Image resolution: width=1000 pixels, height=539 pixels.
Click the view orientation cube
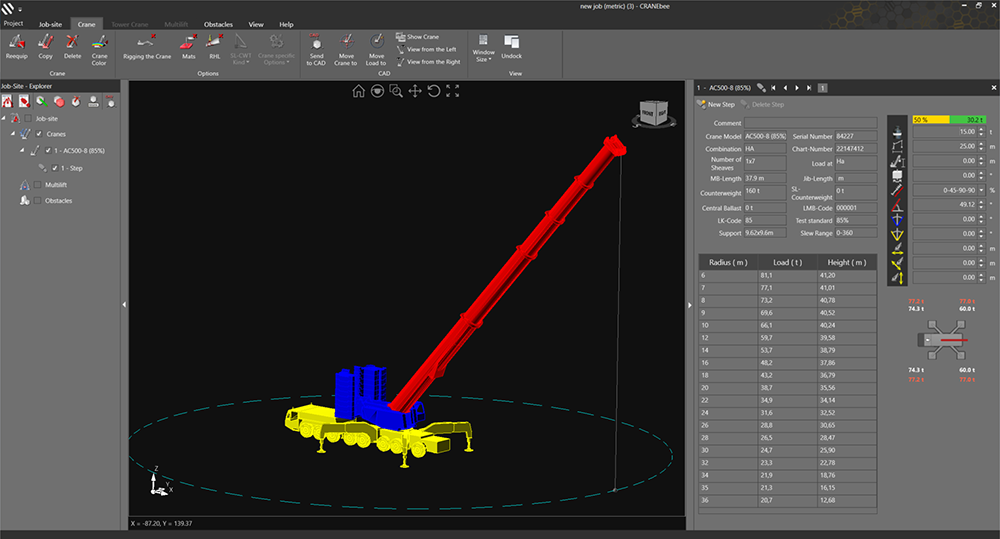653,115
